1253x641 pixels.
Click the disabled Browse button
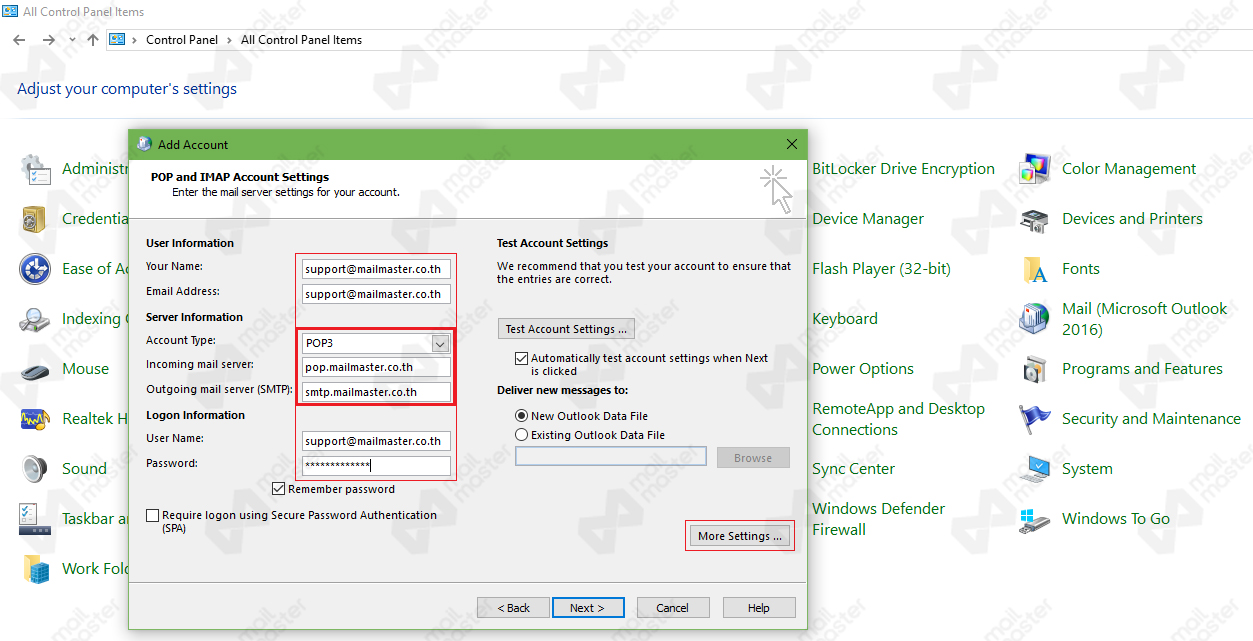click(x=753, y=458)
